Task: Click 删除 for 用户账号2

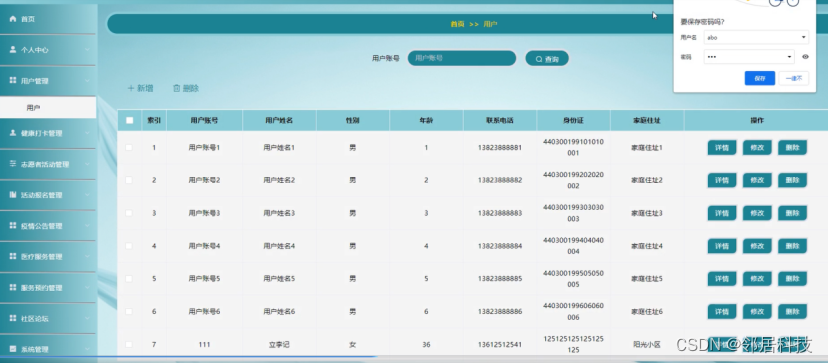Action: tap(792, 181)
